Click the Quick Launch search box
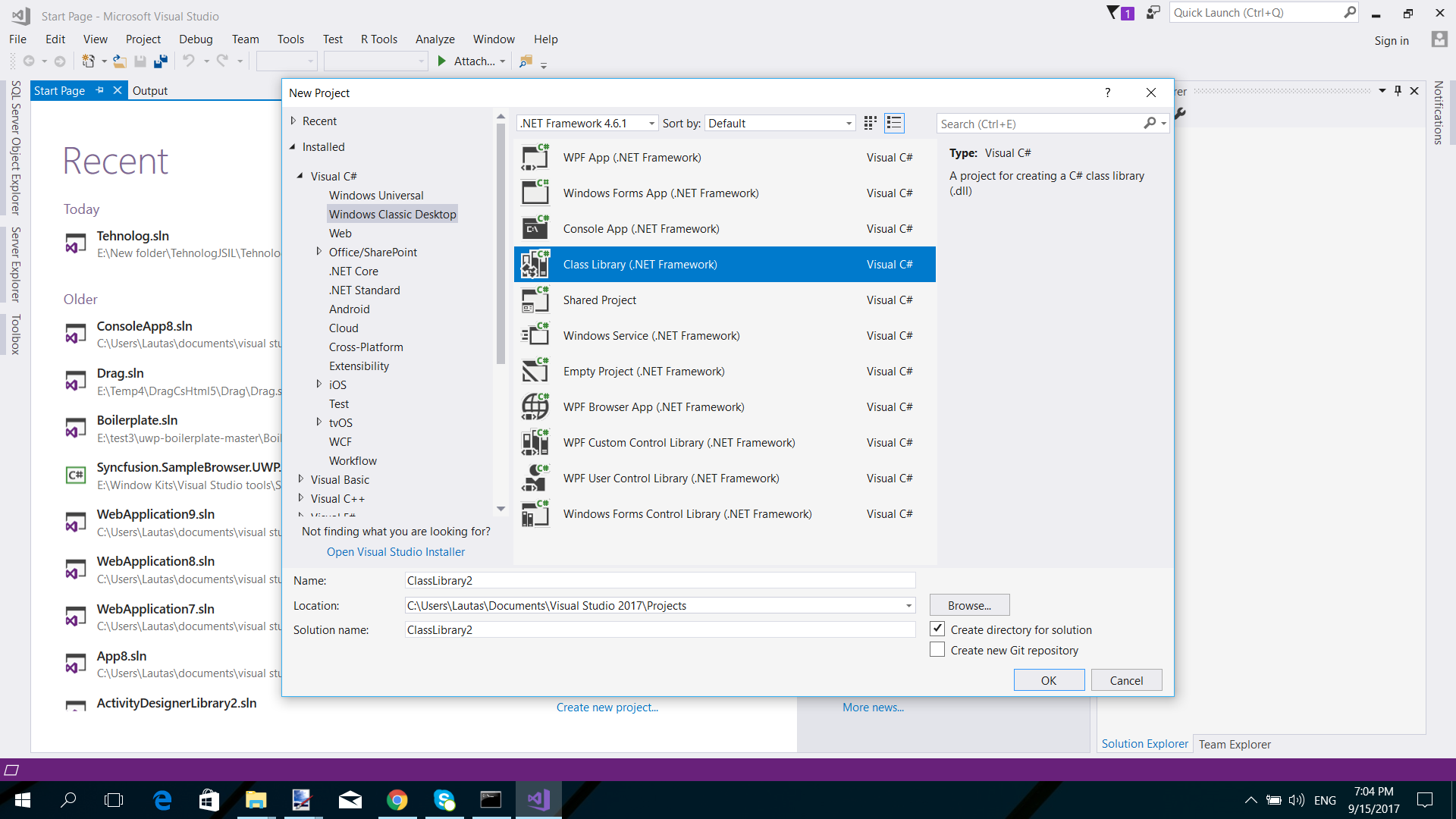The image size is (1456, 819). point(1264,13)
